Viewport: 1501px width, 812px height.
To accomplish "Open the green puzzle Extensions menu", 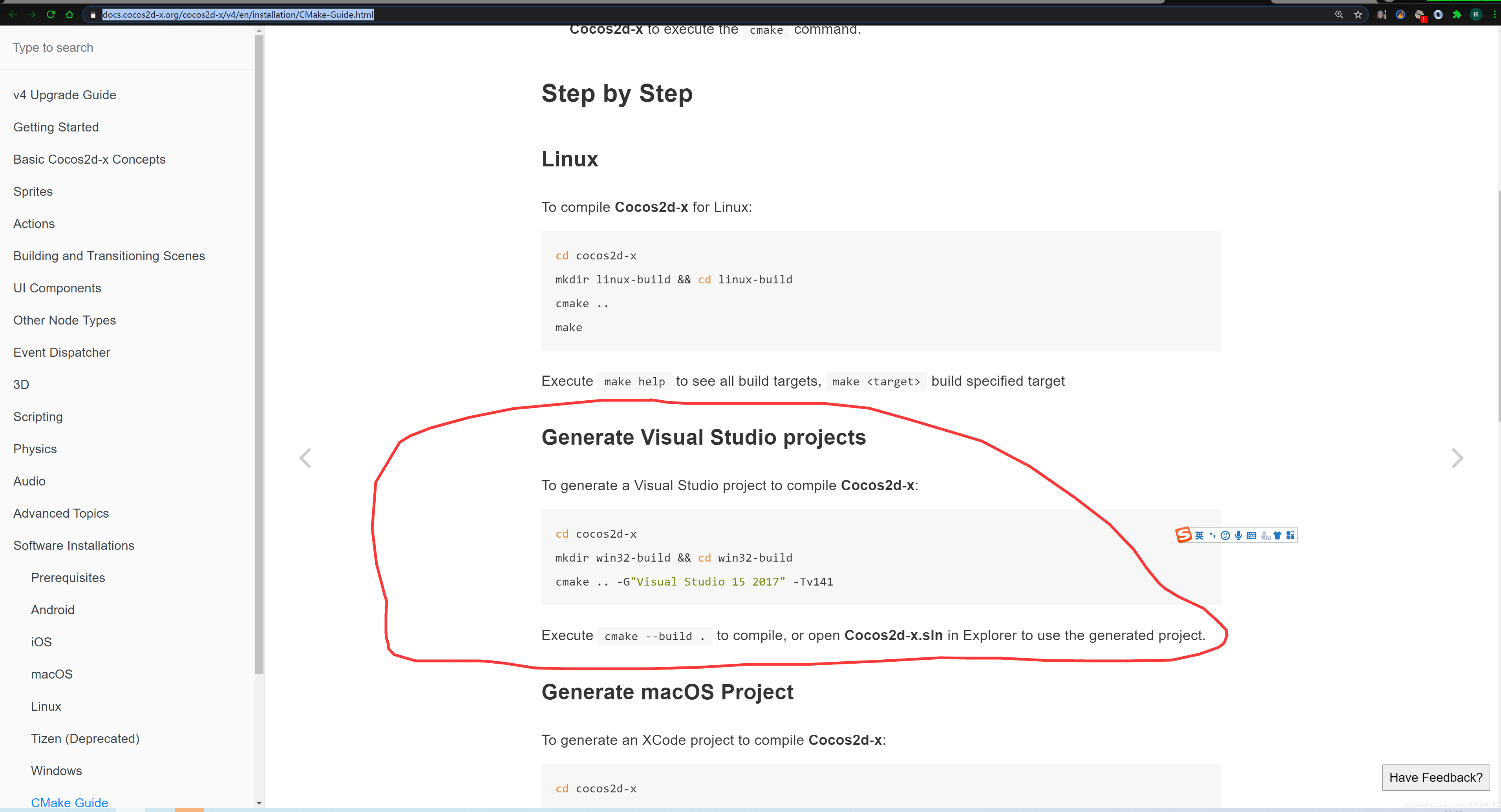I will (x=1457, y=15).
